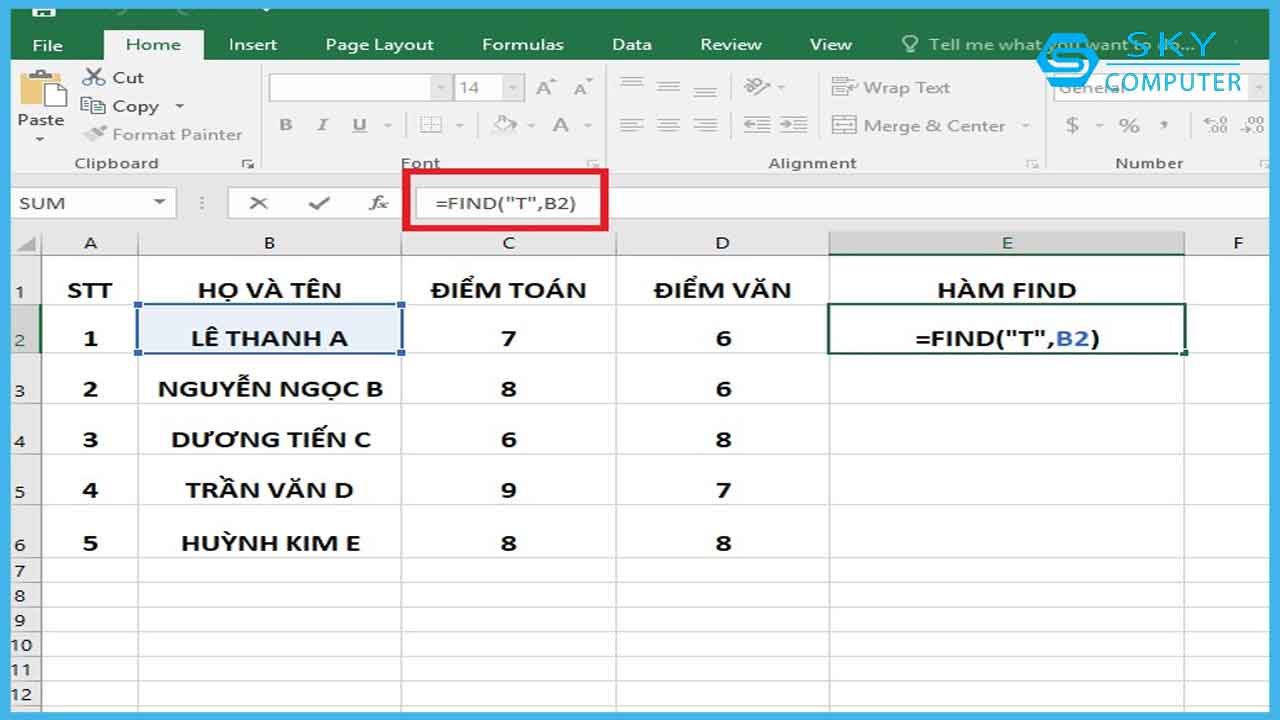
Task: Click the Percent Style icon
Action: click(1129, 125)
